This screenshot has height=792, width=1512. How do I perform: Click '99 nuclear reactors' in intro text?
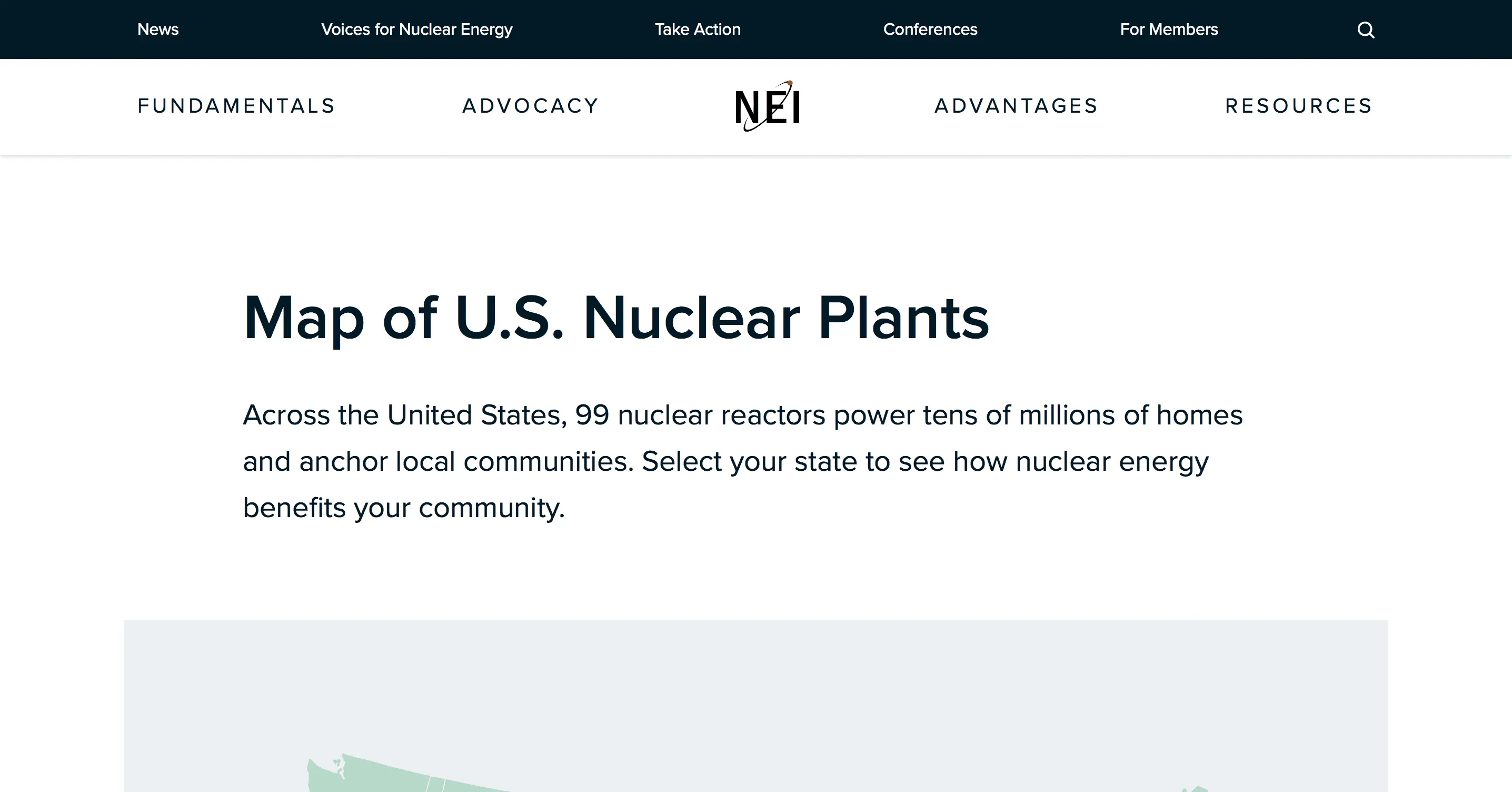coord(700,415)
